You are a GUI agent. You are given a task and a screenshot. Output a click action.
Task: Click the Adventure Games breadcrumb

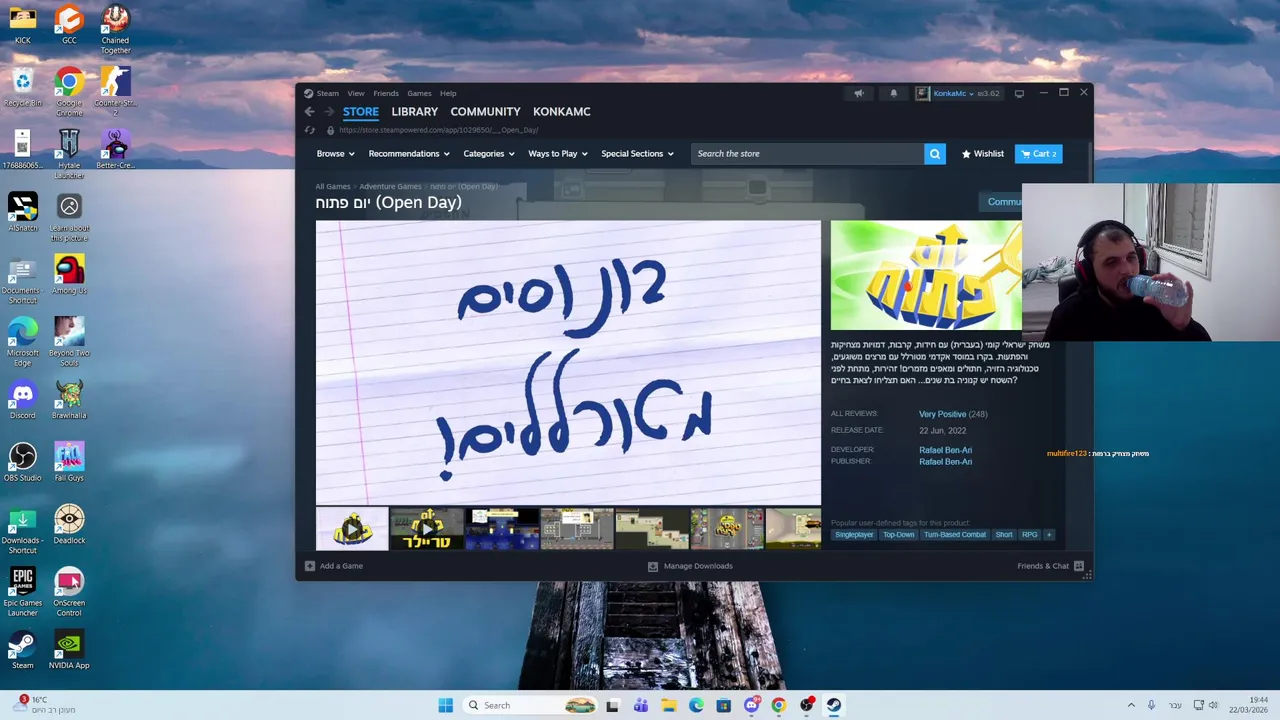pyautogui.click(x=390, y=186)
